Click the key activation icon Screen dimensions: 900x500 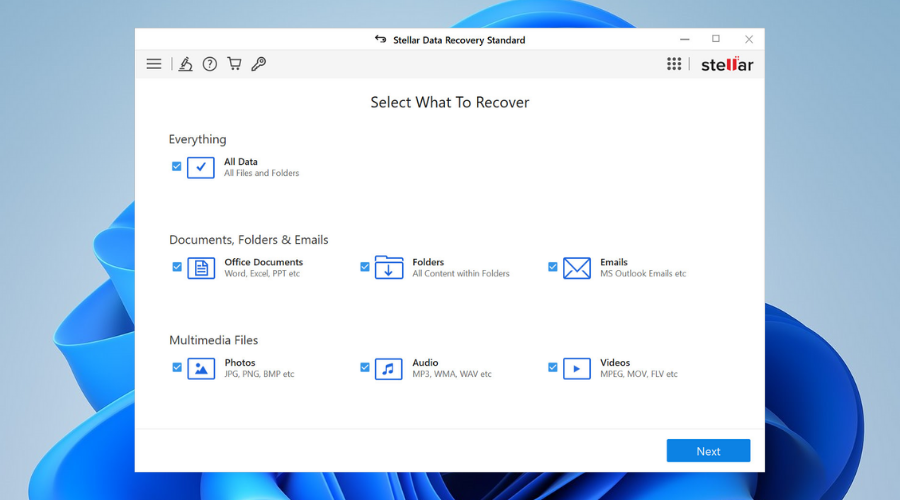258,64
